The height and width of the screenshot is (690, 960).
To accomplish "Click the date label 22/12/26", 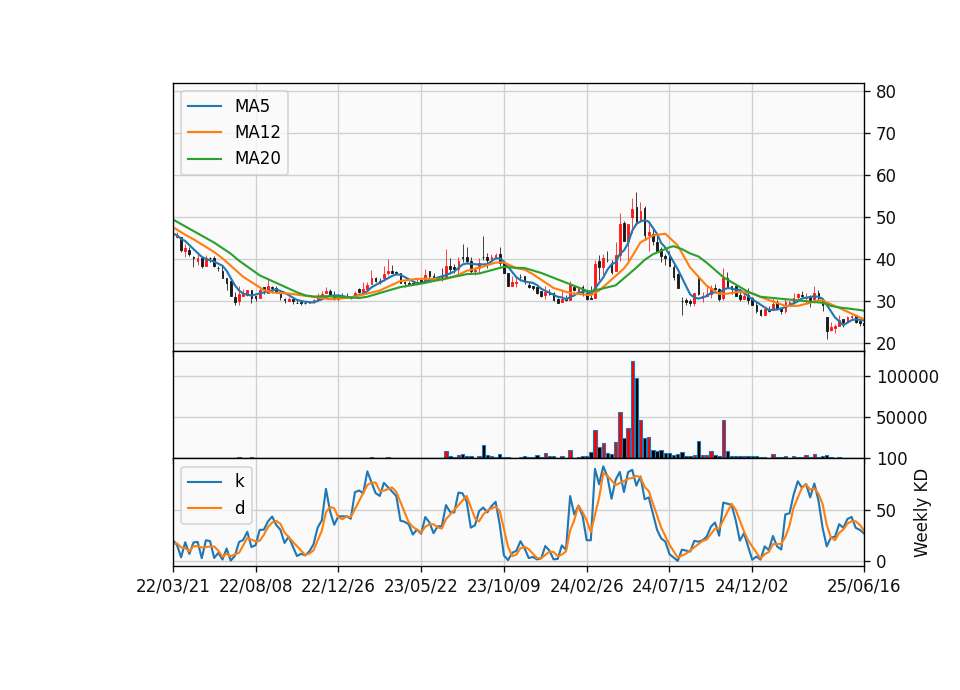I will pos(338,587).
